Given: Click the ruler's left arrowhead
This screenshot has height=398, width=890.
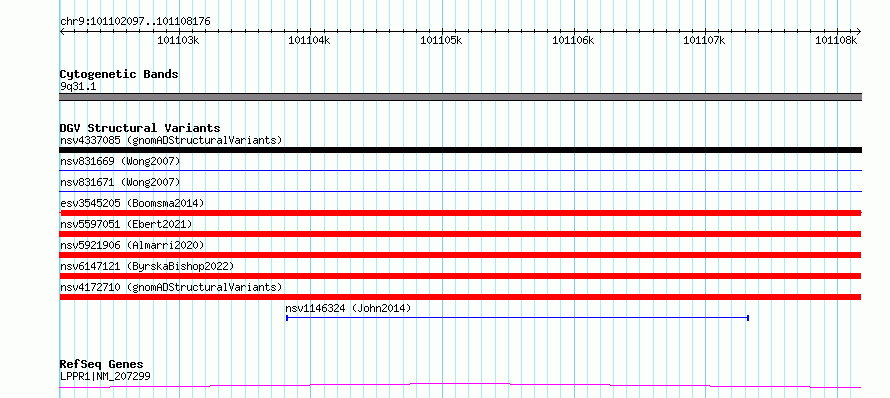Looking at the screenshot, I should 62,32.
